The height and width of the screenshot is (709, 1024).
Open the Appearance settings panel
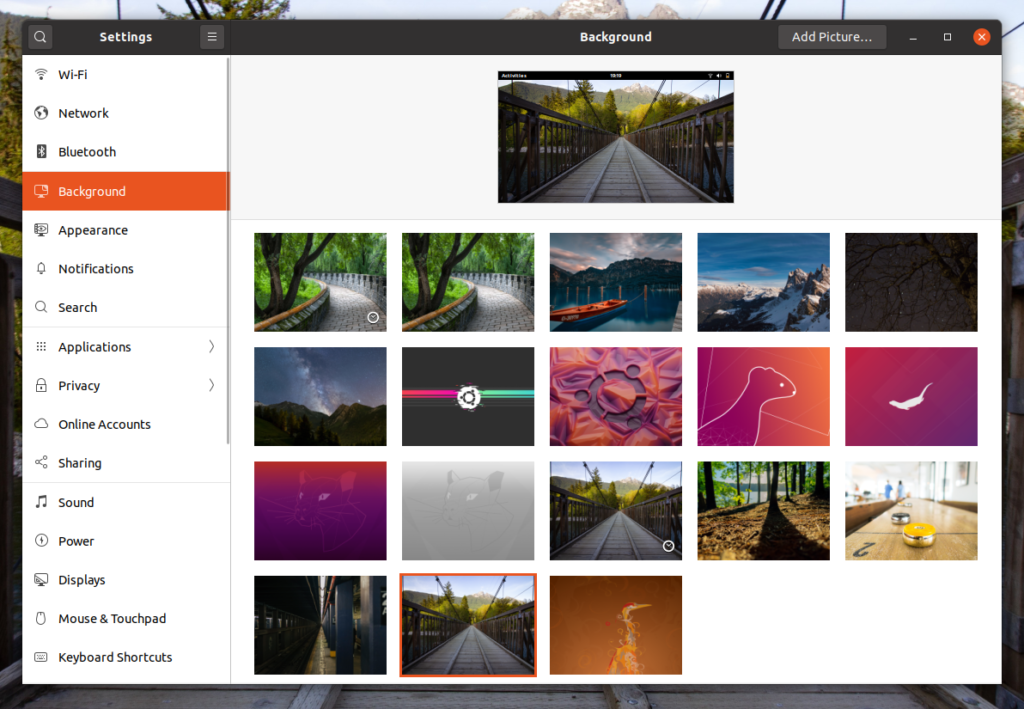(x=93, y=230)
